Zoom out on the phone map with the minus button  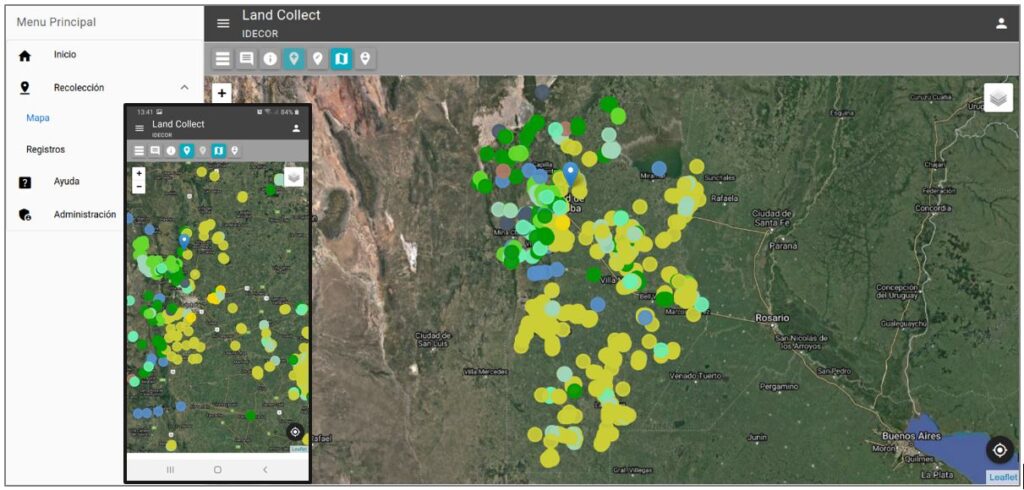coord(138,187)
